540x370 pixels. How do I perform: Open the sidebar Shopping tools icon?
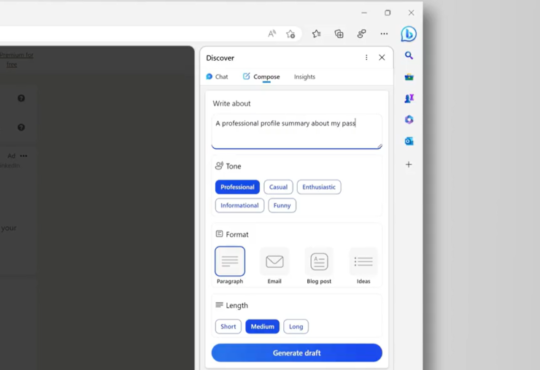click(x=409, y=77)
